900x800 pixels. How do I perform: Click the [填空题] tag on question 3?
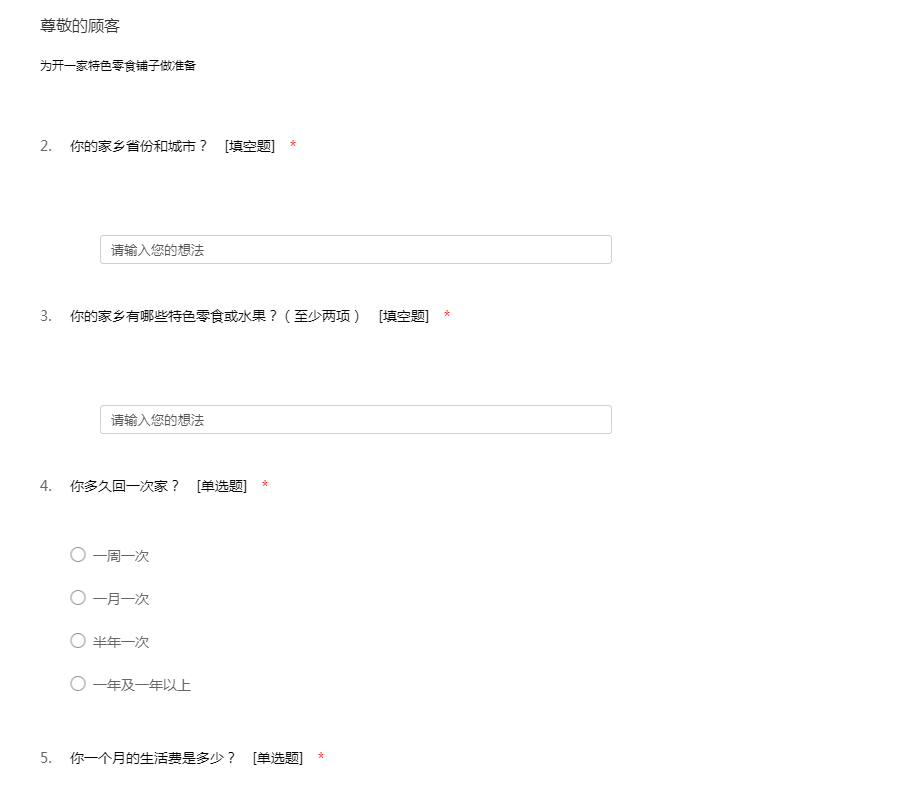tap(404, 316)
